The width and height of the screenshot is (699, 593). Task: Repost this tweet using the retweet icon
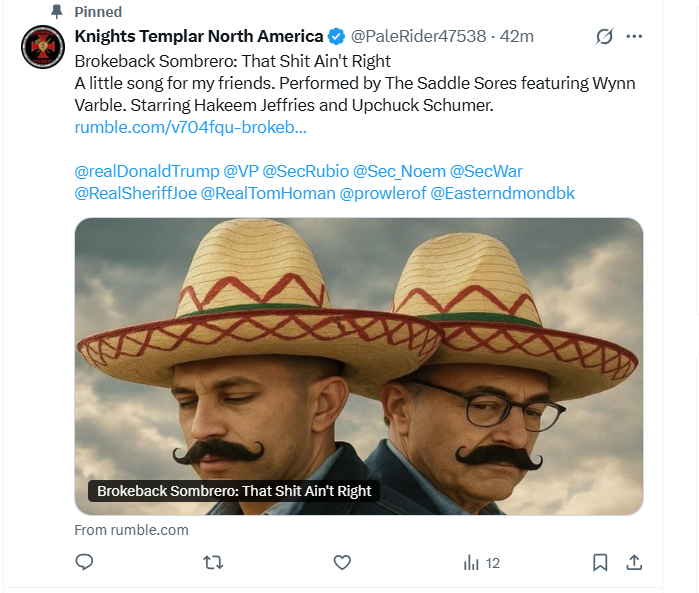213,563
